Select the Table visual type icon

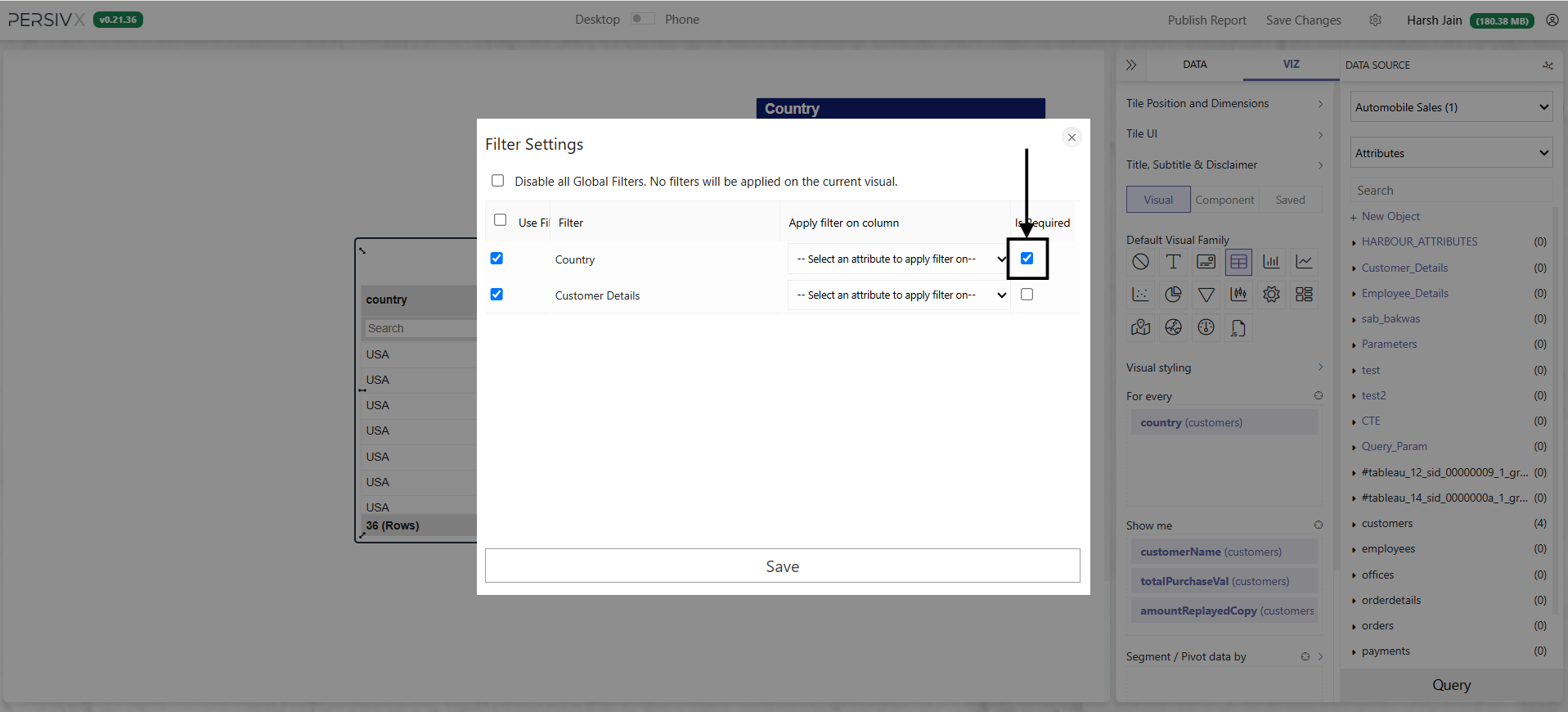(x=1238, y=262)
